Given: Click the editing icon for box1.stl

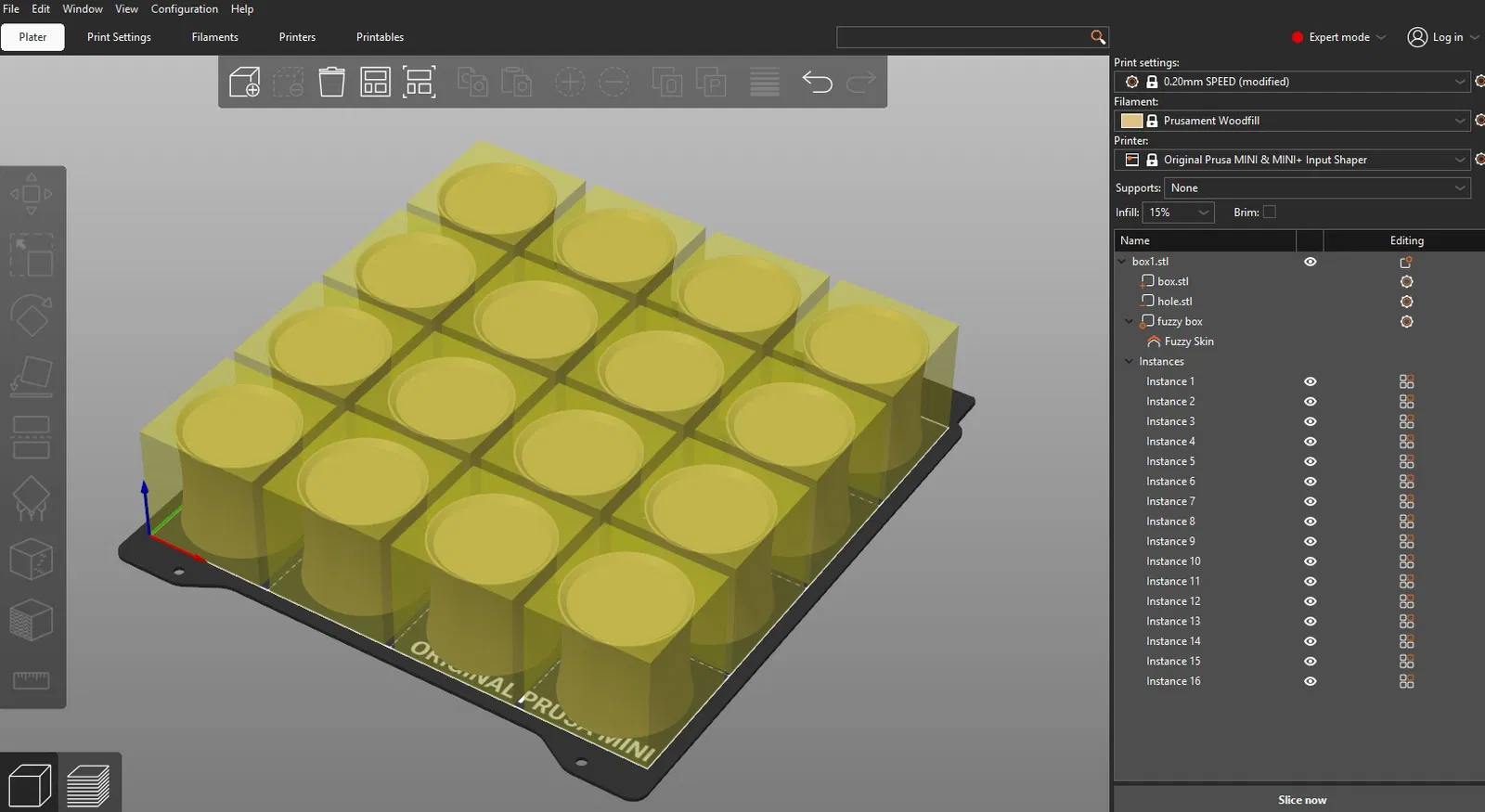Looking at the screenshot, I should (x=1406, y=262).
